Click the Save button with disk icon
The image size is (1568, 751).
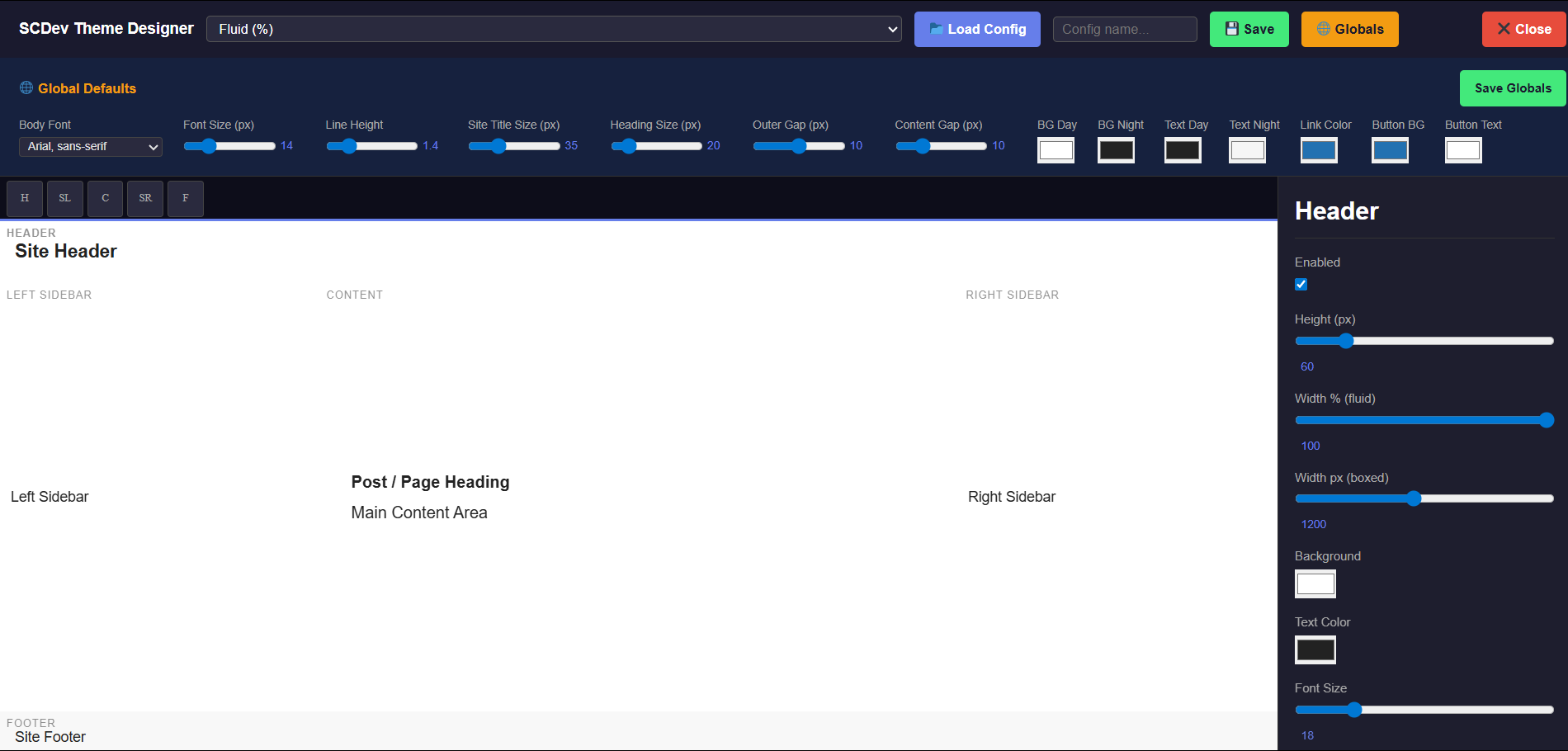click(x=1249, y=29)
